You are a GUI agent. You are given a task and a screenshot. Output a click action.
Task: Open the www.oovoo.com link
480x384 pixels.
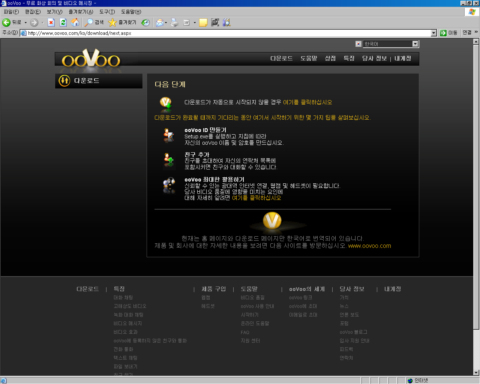pyautogui.click(x=369, y=246)
